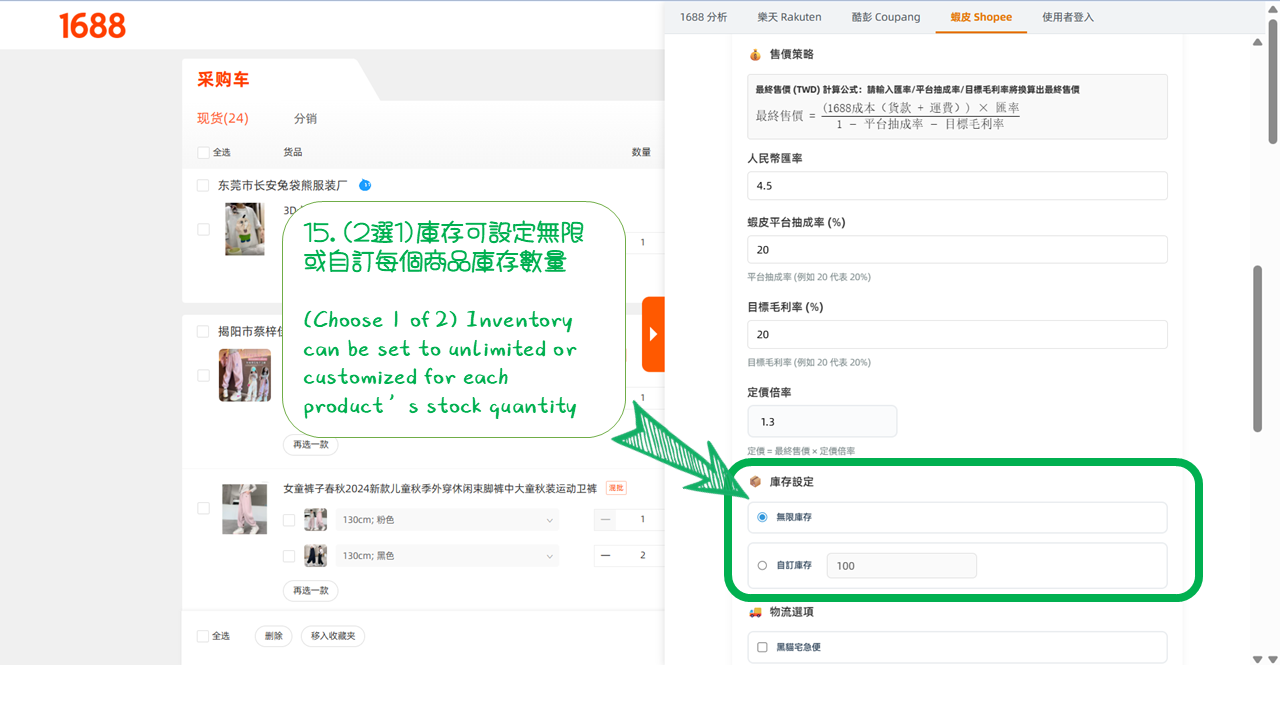Click the money bag icon next to 售價策略
The width and height of the screenshot is (1280, 720).
[x=754, y=55]
